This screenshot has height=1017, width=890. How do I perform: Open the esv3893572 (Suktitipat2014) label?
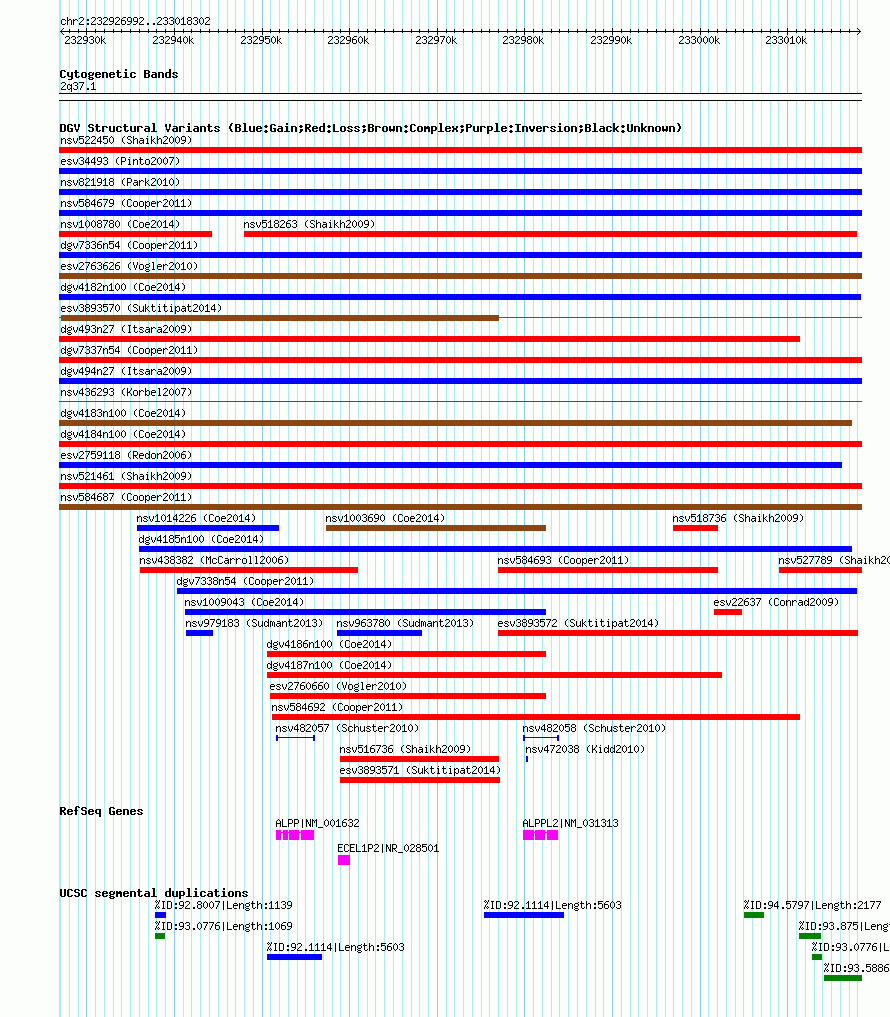pos(578,623)
